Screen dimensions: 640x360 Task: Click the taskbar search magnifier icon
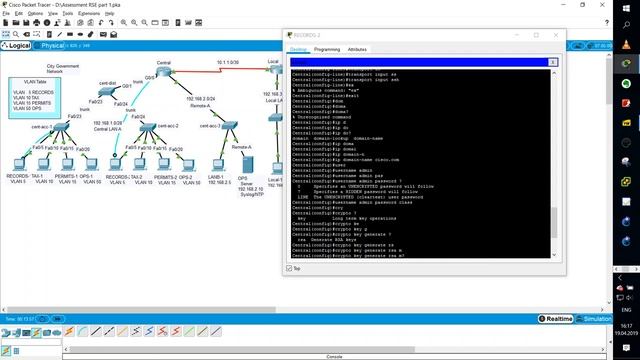[x=626, y=25]
